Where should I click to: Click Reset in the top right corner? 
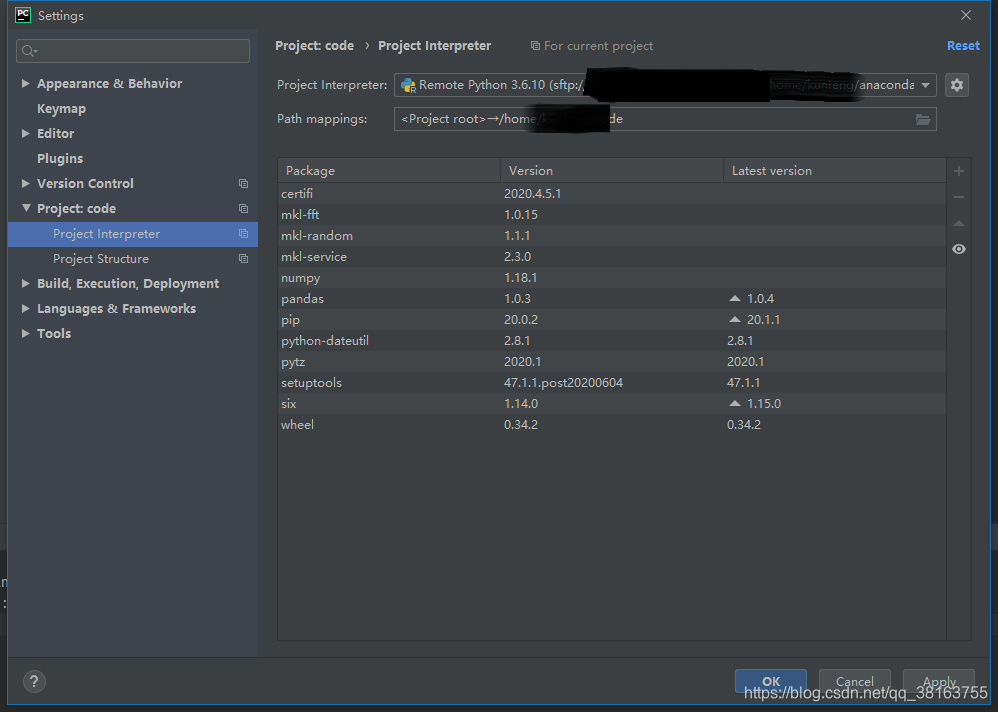coord(962,45)
